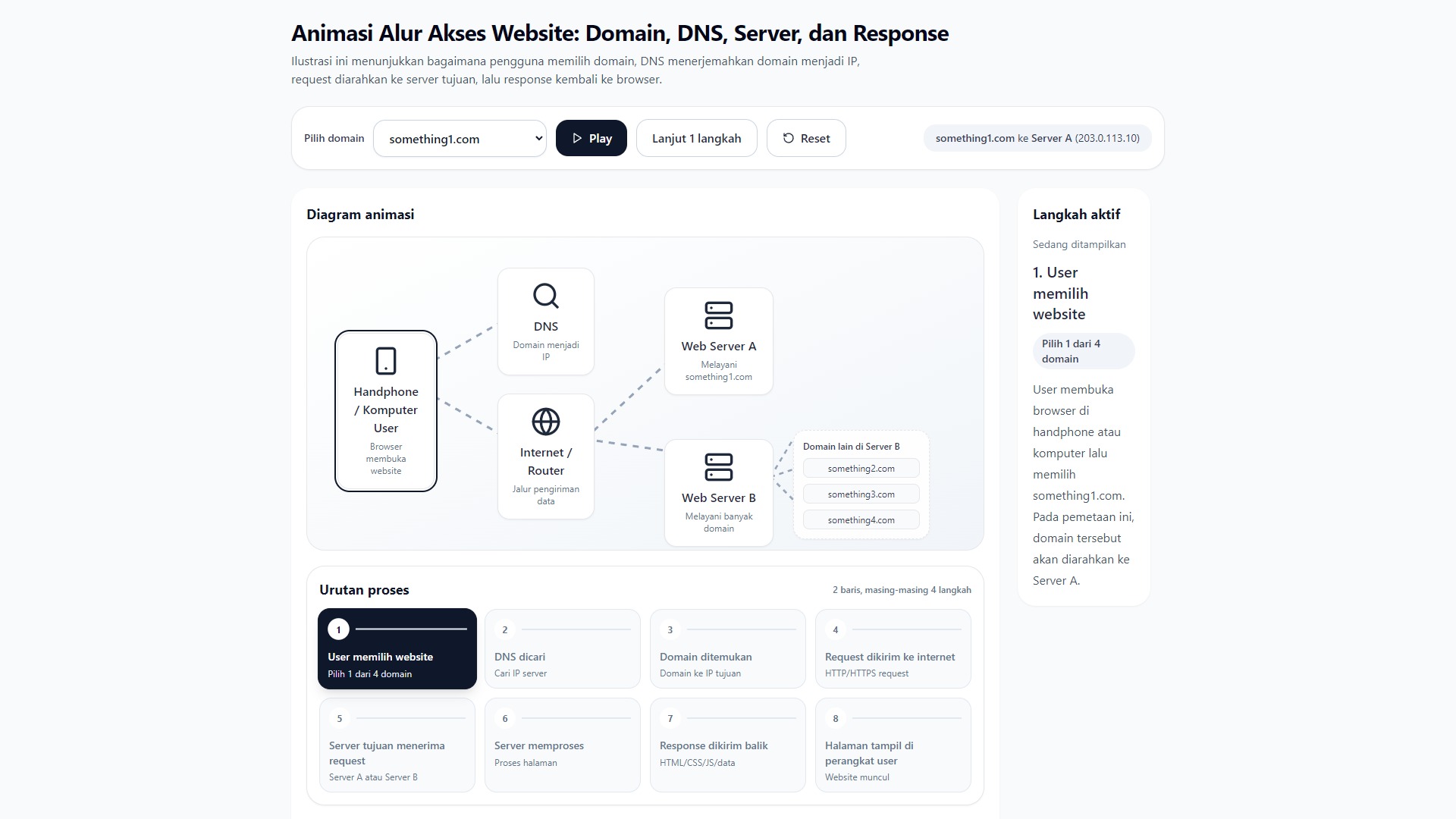
Task: Click the Handphone / Komputer User label
Action: pos(386,409)
